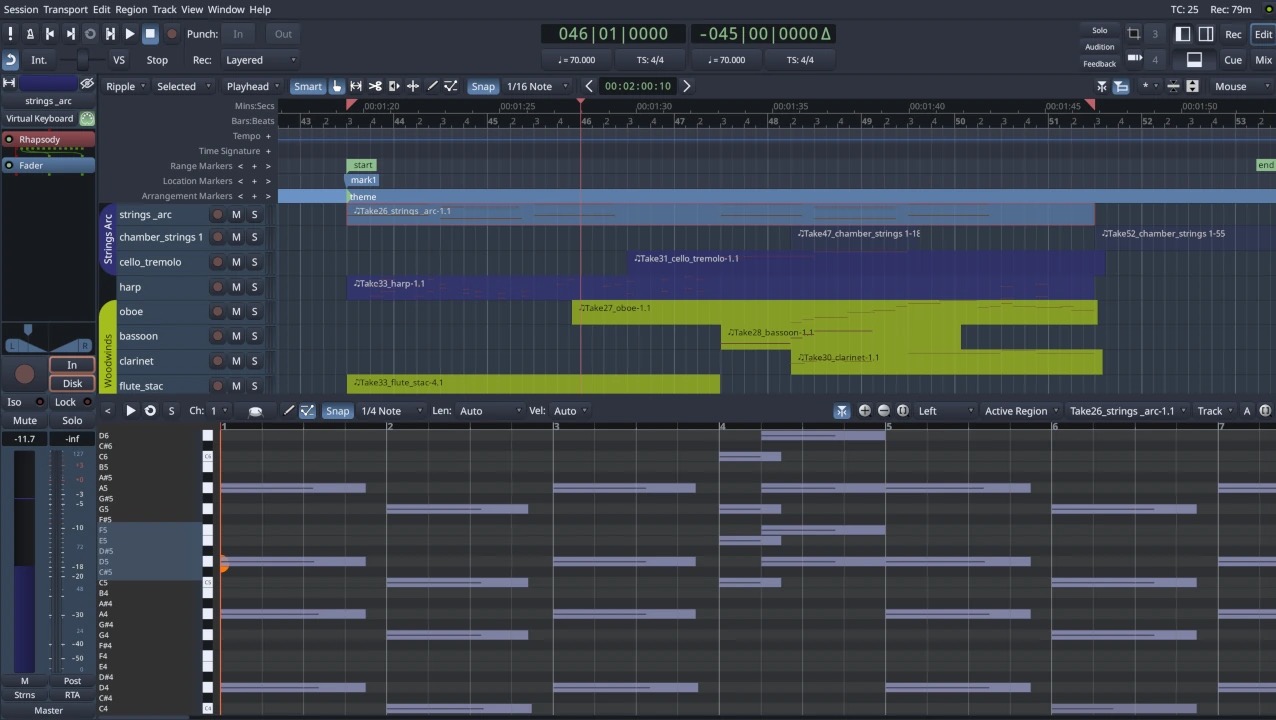Viewport: 1276px width, 720px height.
Task: Mute the harp track
Action: coord(236,287)
